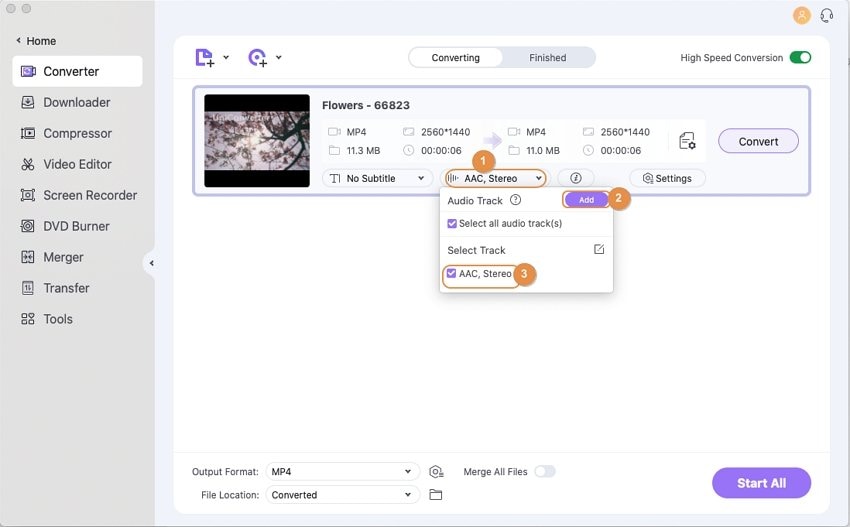Click the Convert button
850x527 pixels.
coord(758,141)
